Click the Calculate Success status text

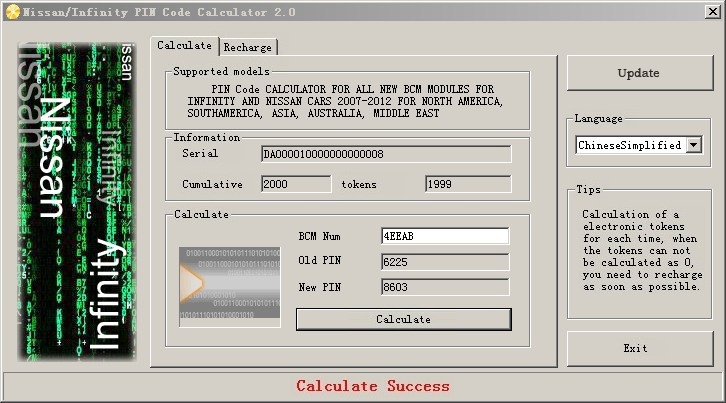tap(373, 386)
